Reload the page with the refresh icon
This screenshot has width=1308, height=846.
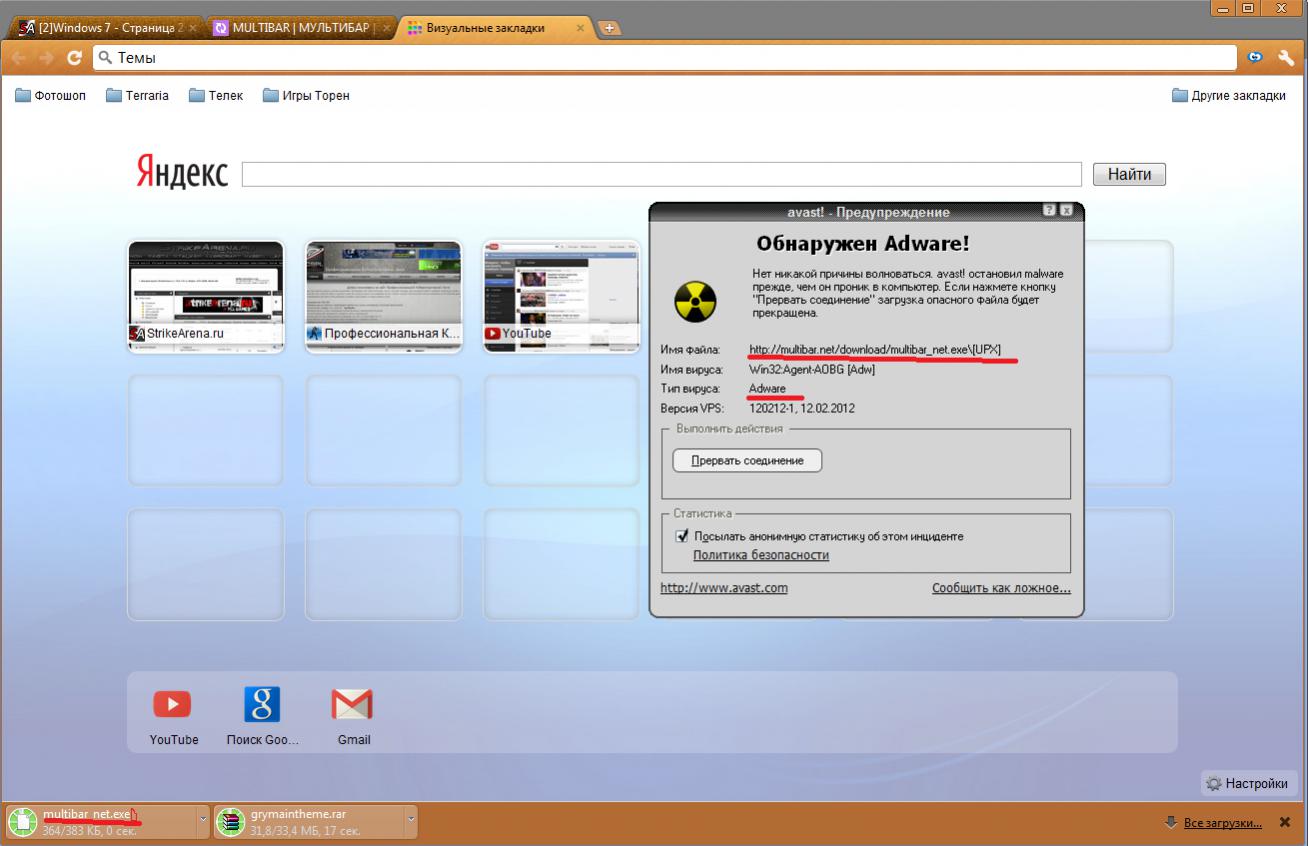tap(74, 58)
